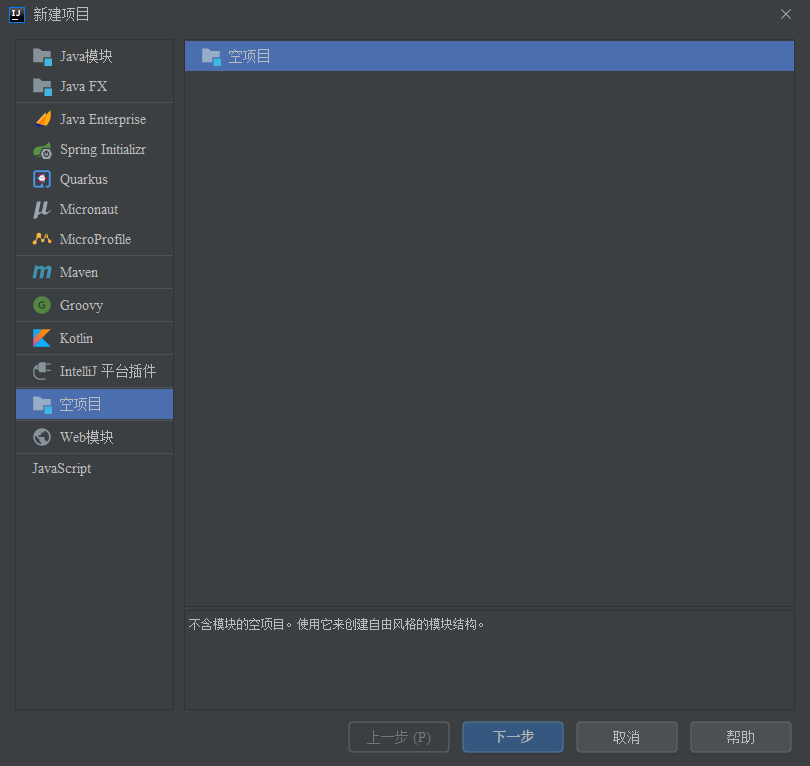Click the Micronaut mu icon
The image size is (810, 766).
(x=42, y=209)
